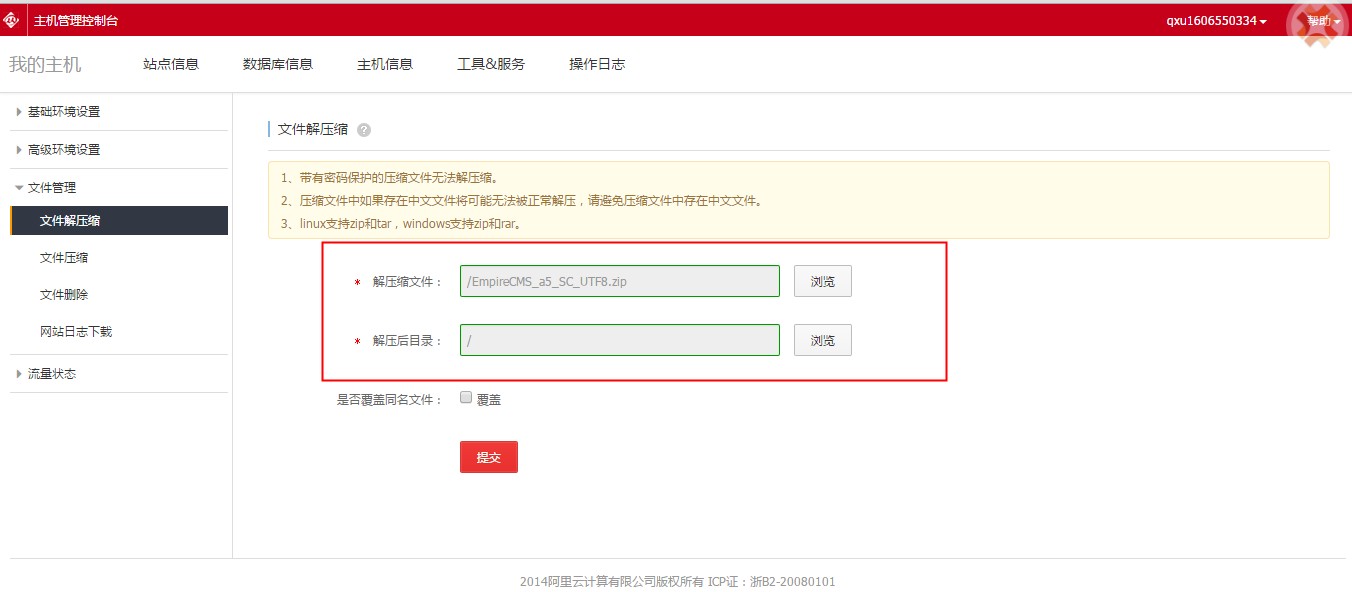Open the qxu1606550334 account dropdown
Viewport: 1352px width, 592px height.
pos(1216,21)
